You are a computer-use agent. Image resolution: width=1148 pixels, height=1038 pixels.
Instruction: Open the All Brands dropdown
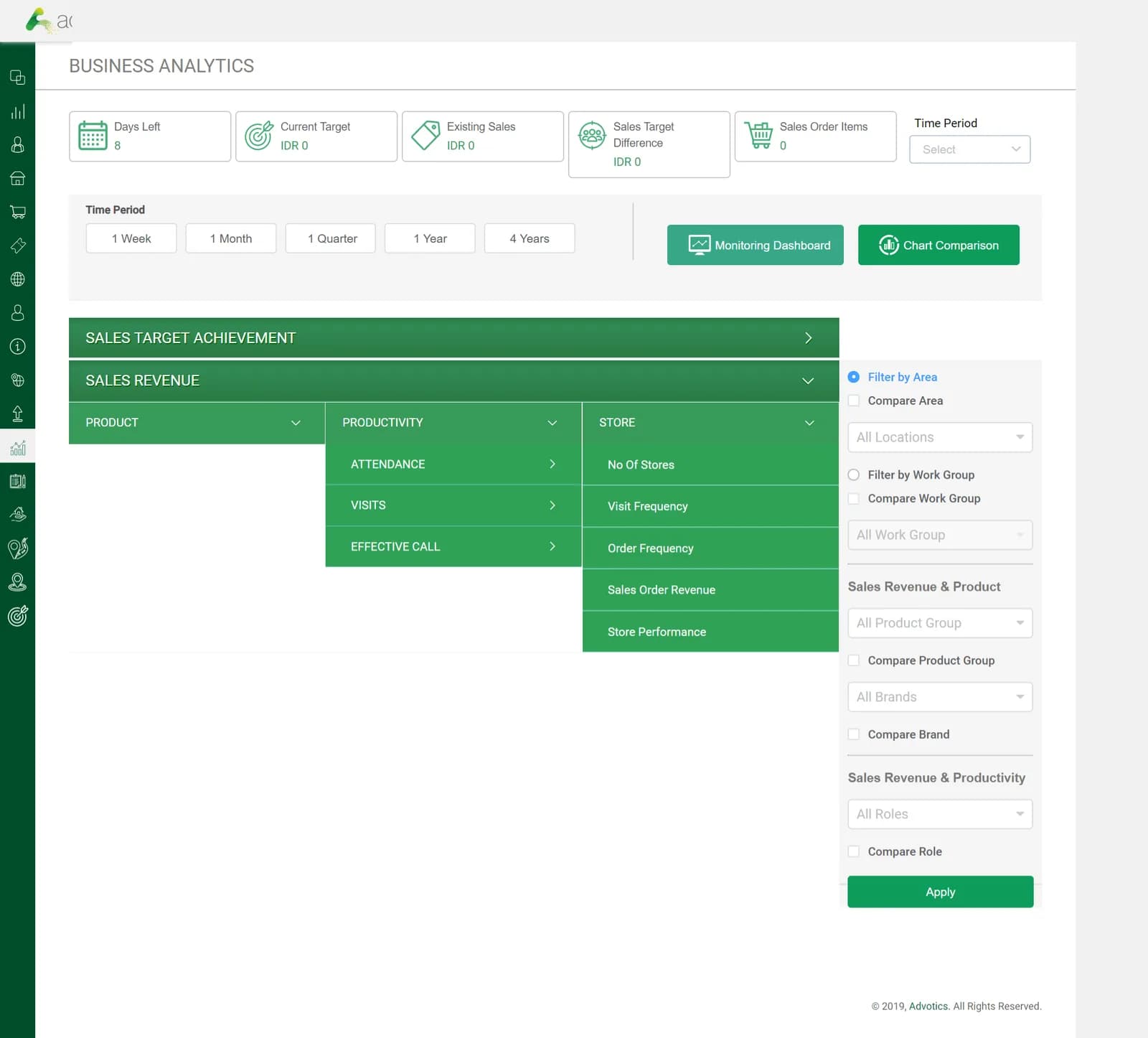(940, 697)
